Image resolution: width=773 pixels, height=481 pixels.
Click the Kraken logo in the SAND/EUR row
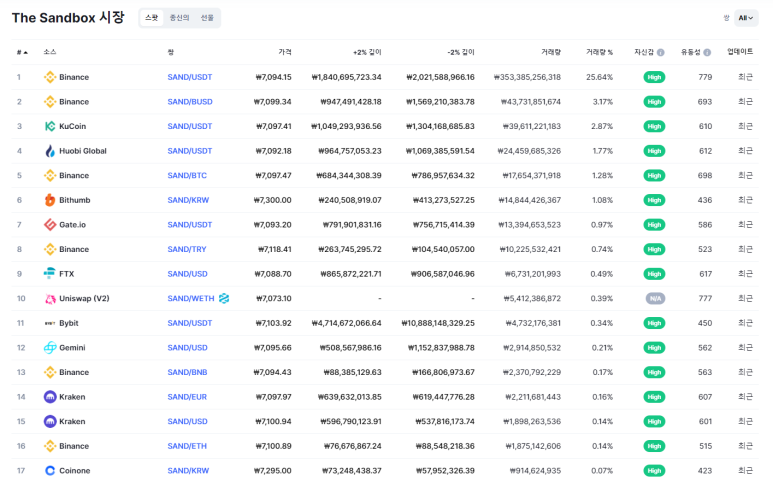point(50,397)
